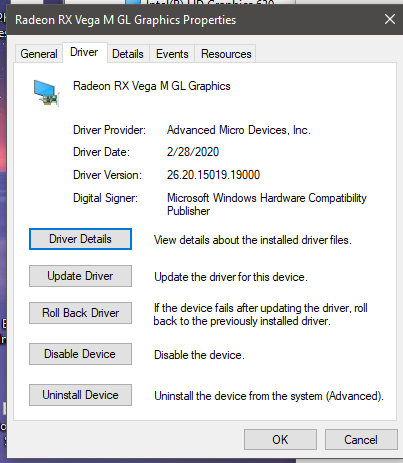403x463 pixels.
Task: Open the Resources tab
Action: tap(226, 54)
